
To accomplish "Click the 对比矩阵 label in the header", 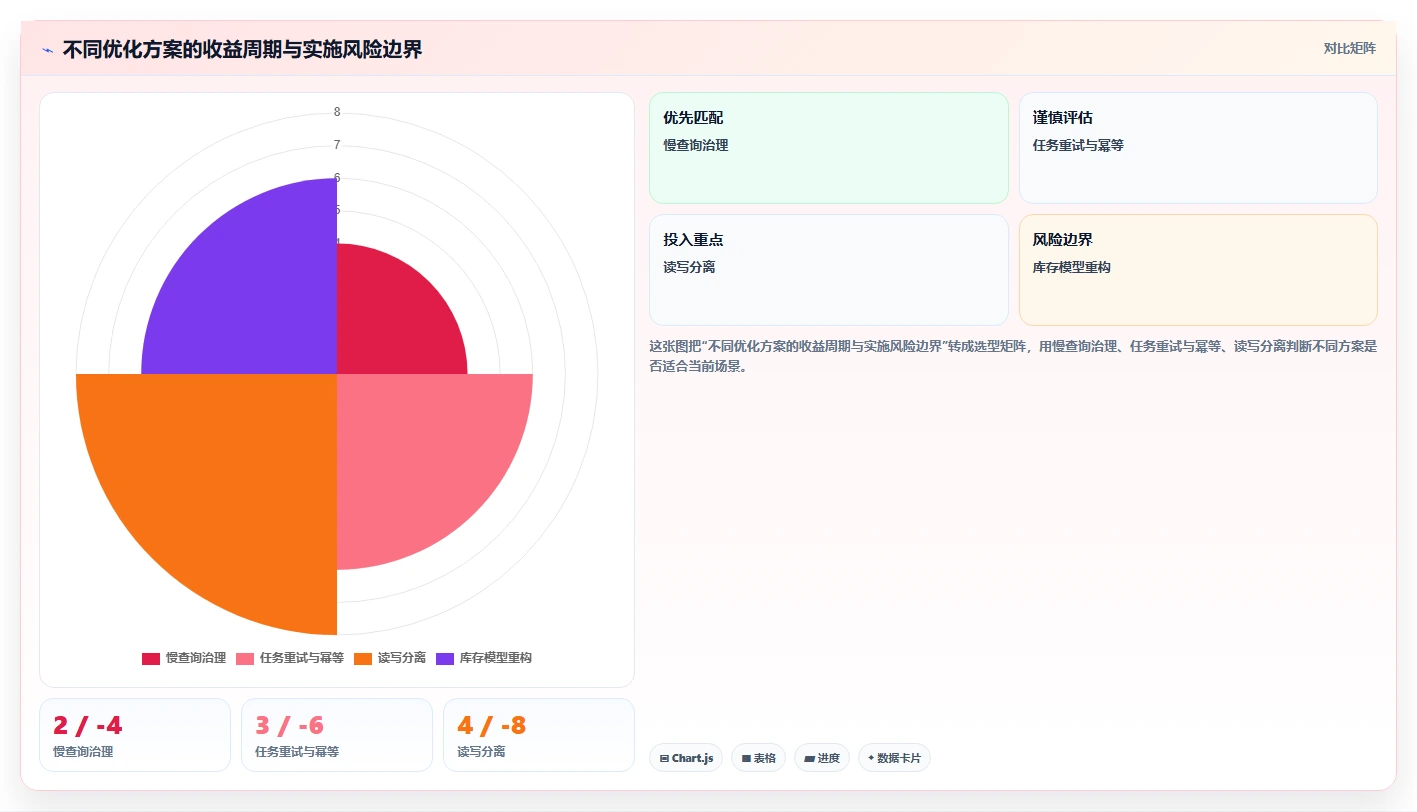I will (x=1349, y=49).
